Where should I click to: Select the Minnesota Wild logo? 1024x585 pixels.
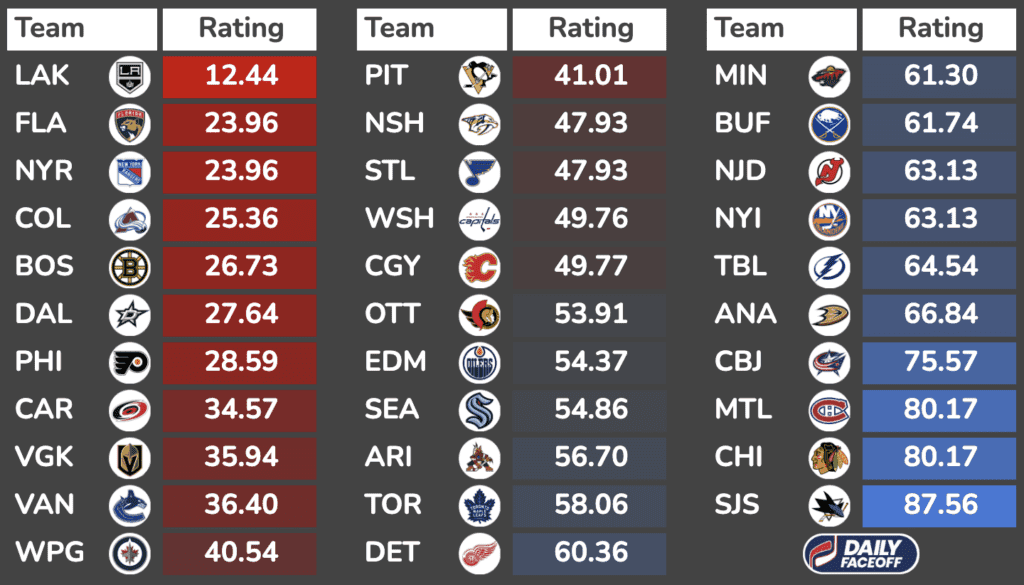829,76
